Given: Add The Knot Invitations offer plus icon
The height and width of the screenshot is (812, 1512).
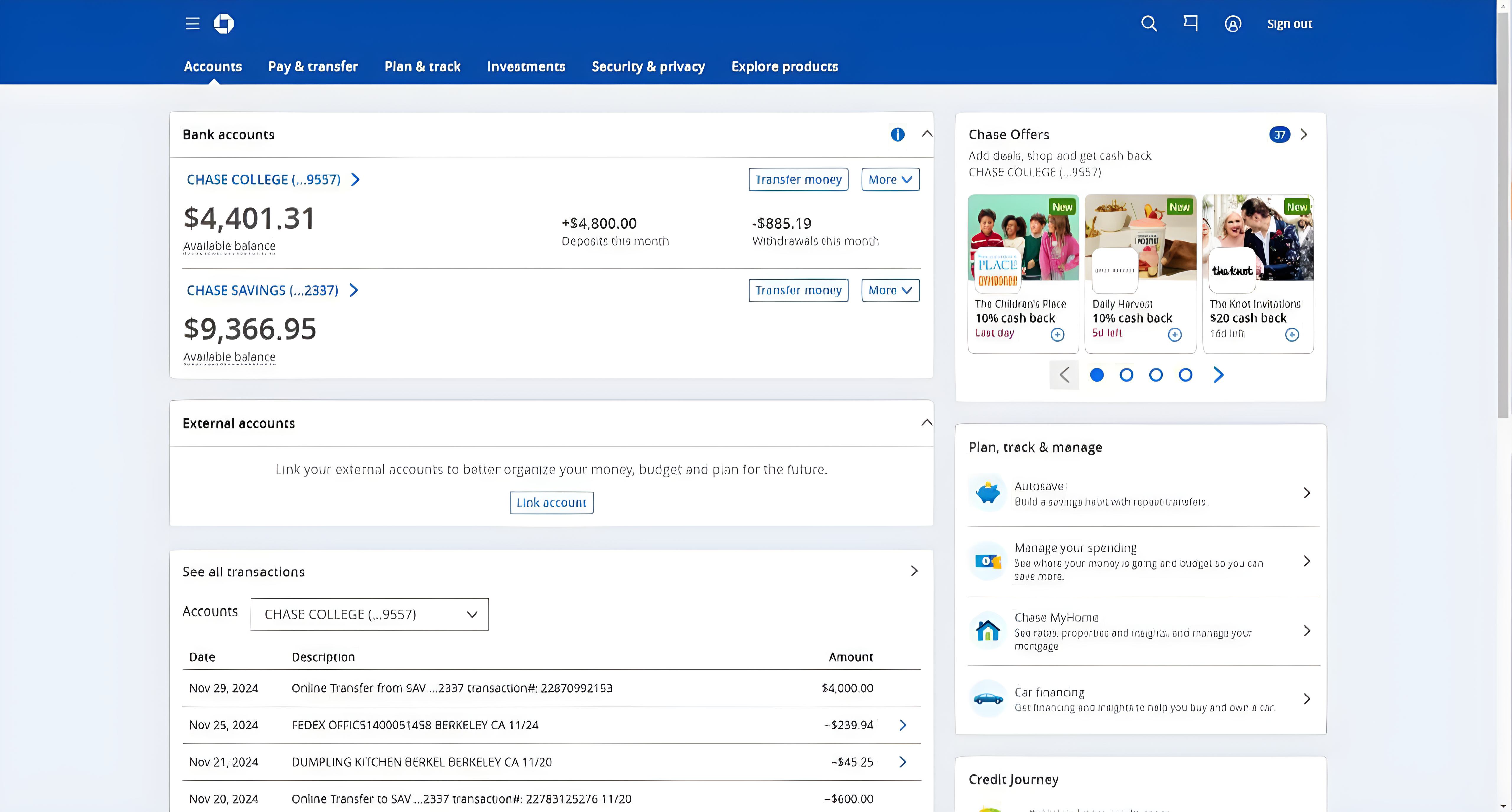Looking at the screenshot, I should (1292, 335).
